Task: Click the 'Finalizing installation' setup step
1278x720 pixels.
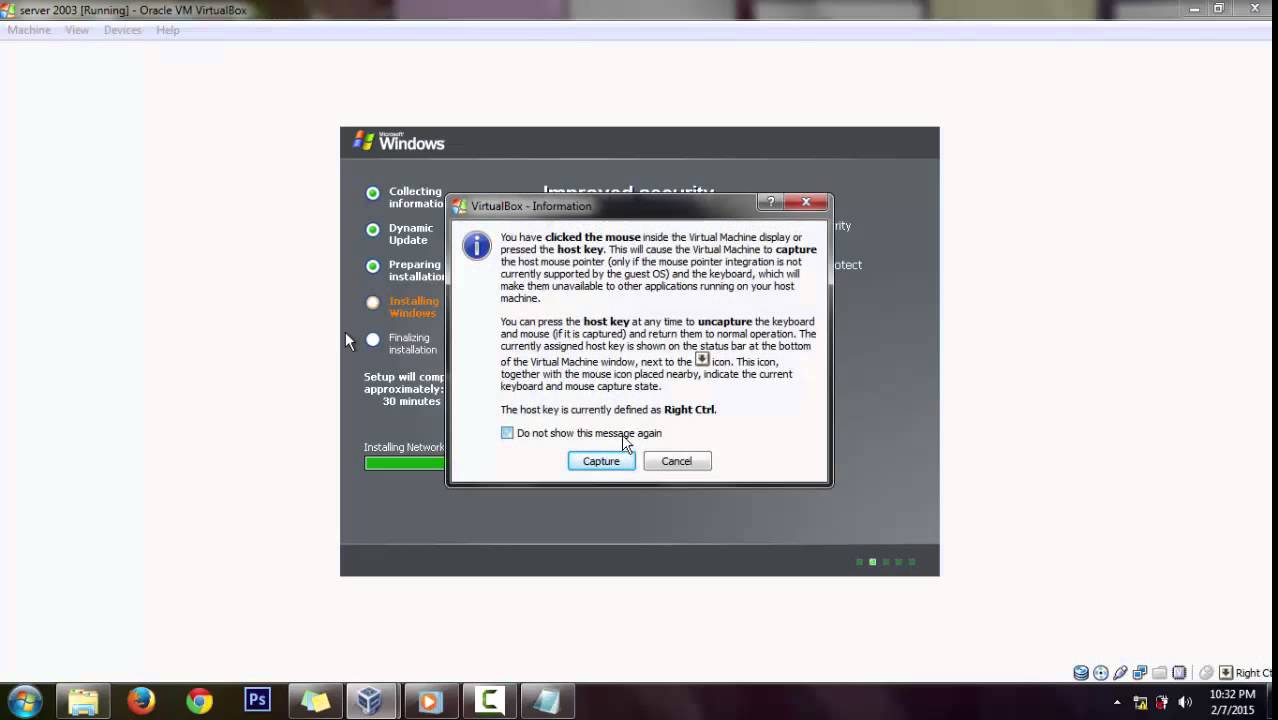Action: click(x=413, y=344)
